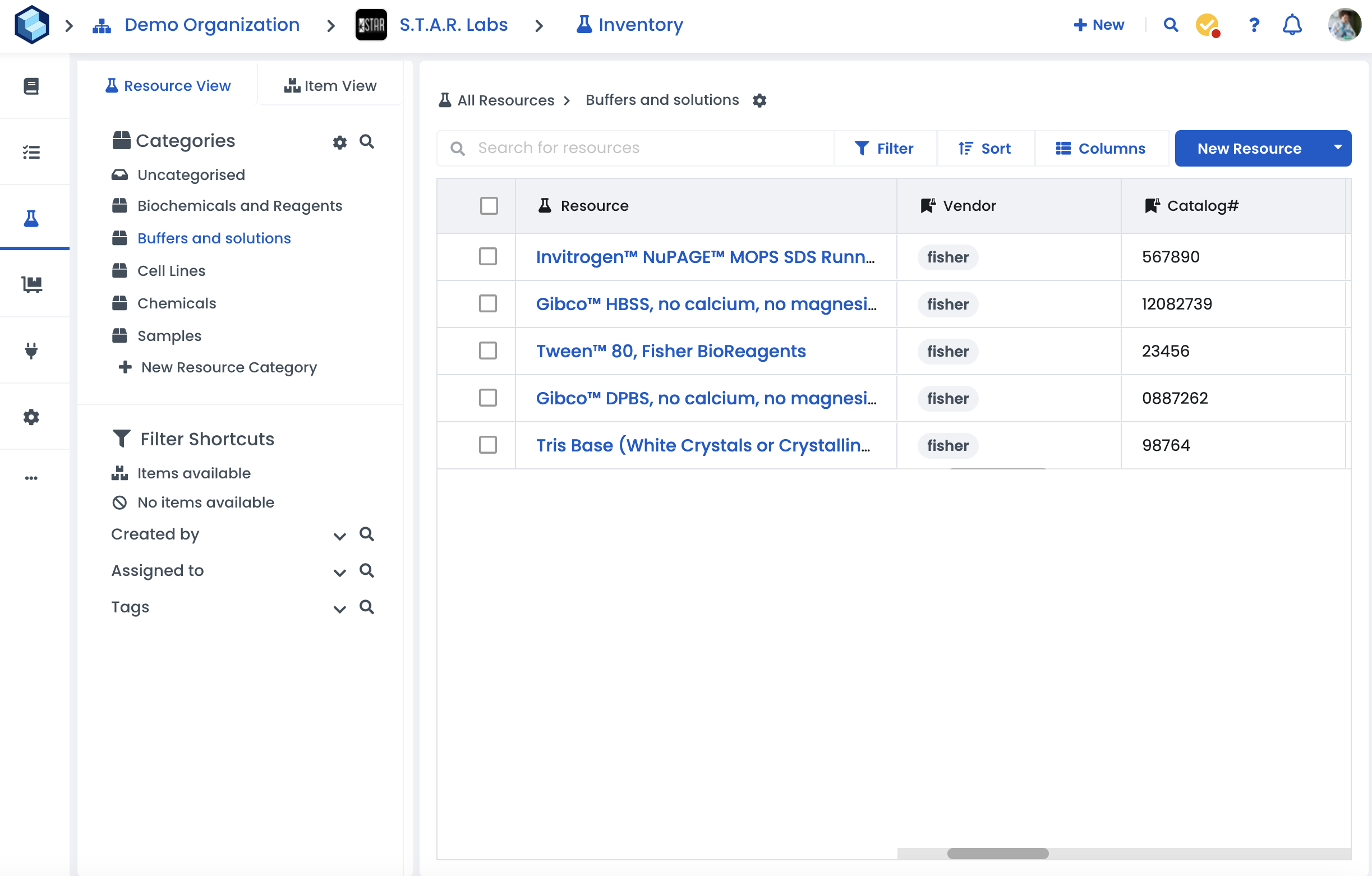1372x876 pixels.
Task: Open New Resource dropdown arrow
Action: point(1337,148)
